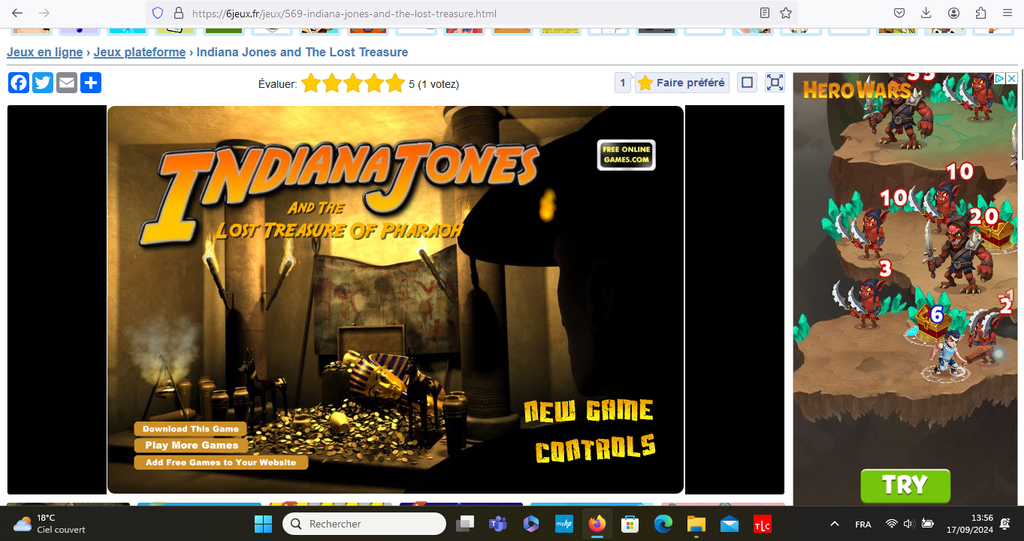Click the email share icon
The width and height of the screenshot is (1024, 541).
(67, 83)
